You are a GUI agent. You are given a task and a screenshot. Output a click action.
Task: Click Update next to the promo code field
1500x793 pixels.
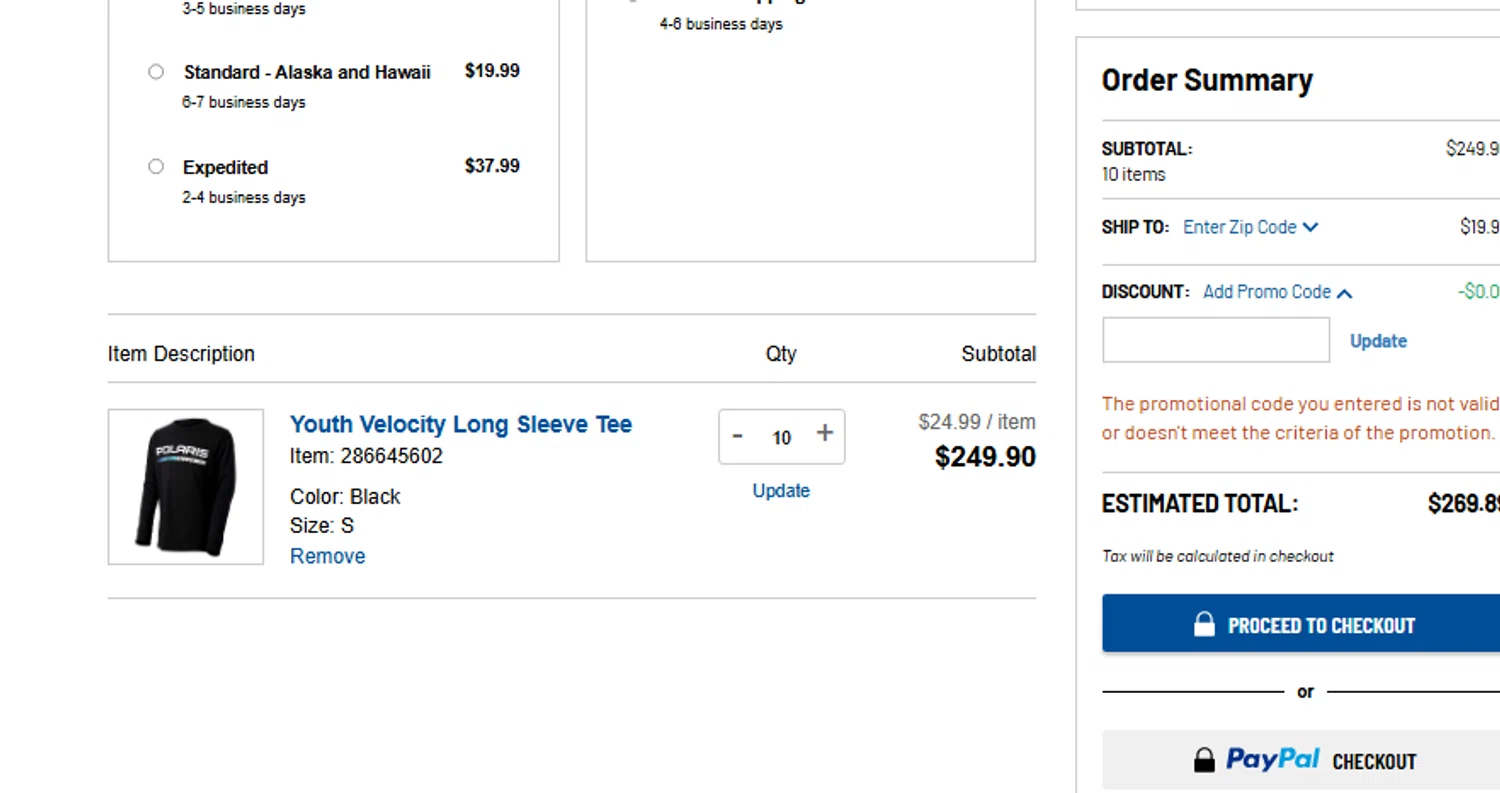(1378, 341)
